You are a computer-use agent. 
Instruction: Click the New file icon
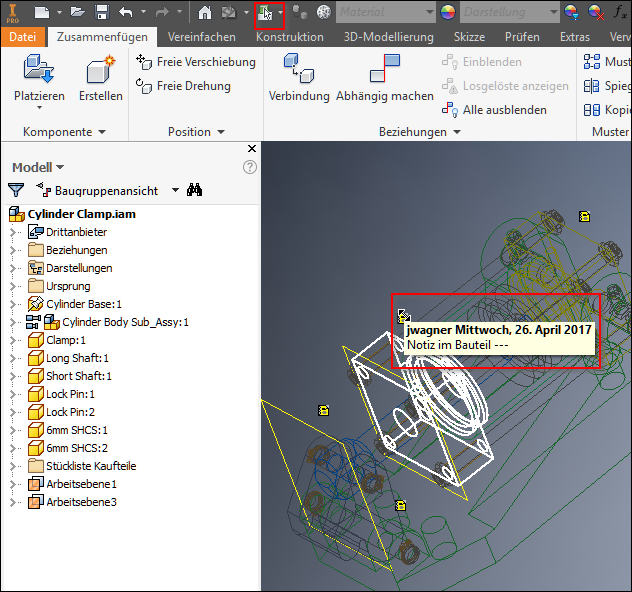coord(42,12)
